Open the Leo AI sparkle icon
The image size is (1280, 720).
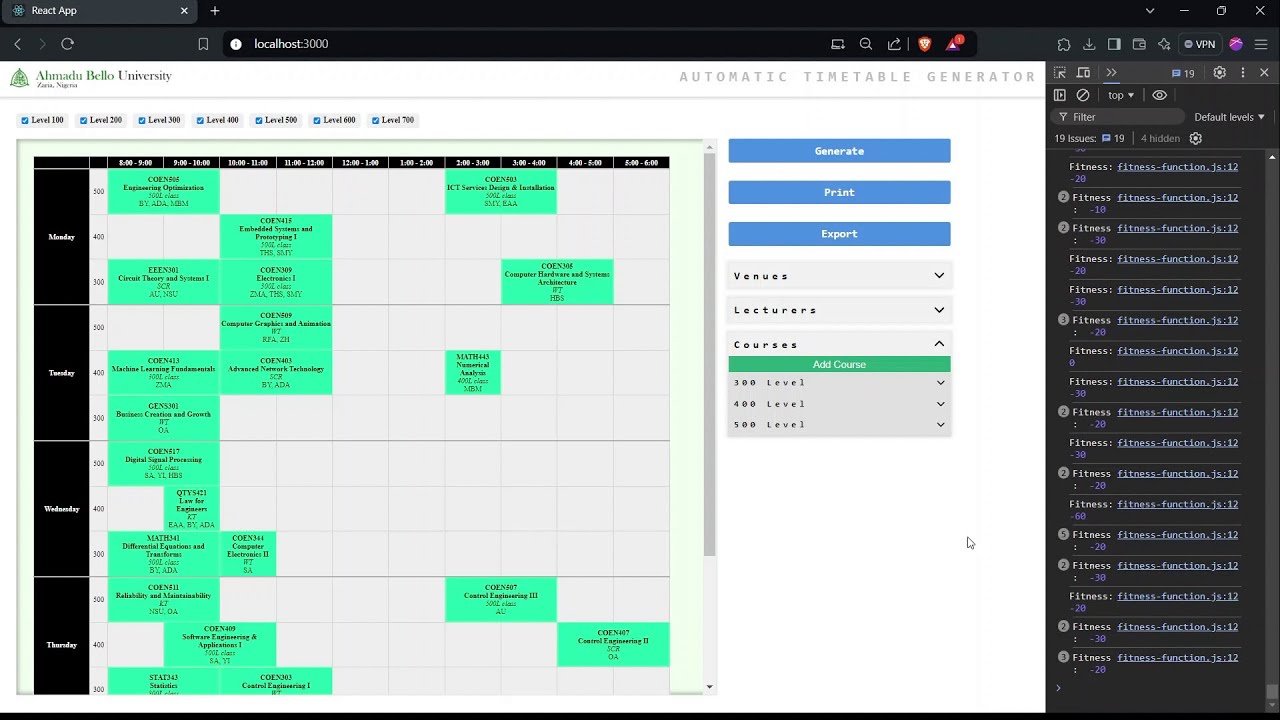(1164, 44)
